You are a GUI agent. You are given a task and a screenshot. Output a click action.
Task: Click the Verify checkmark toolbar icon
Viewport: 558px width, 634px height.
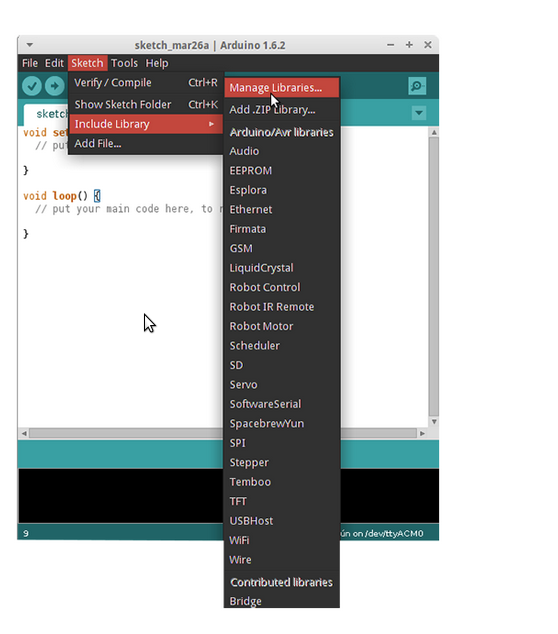click(32, 86)
